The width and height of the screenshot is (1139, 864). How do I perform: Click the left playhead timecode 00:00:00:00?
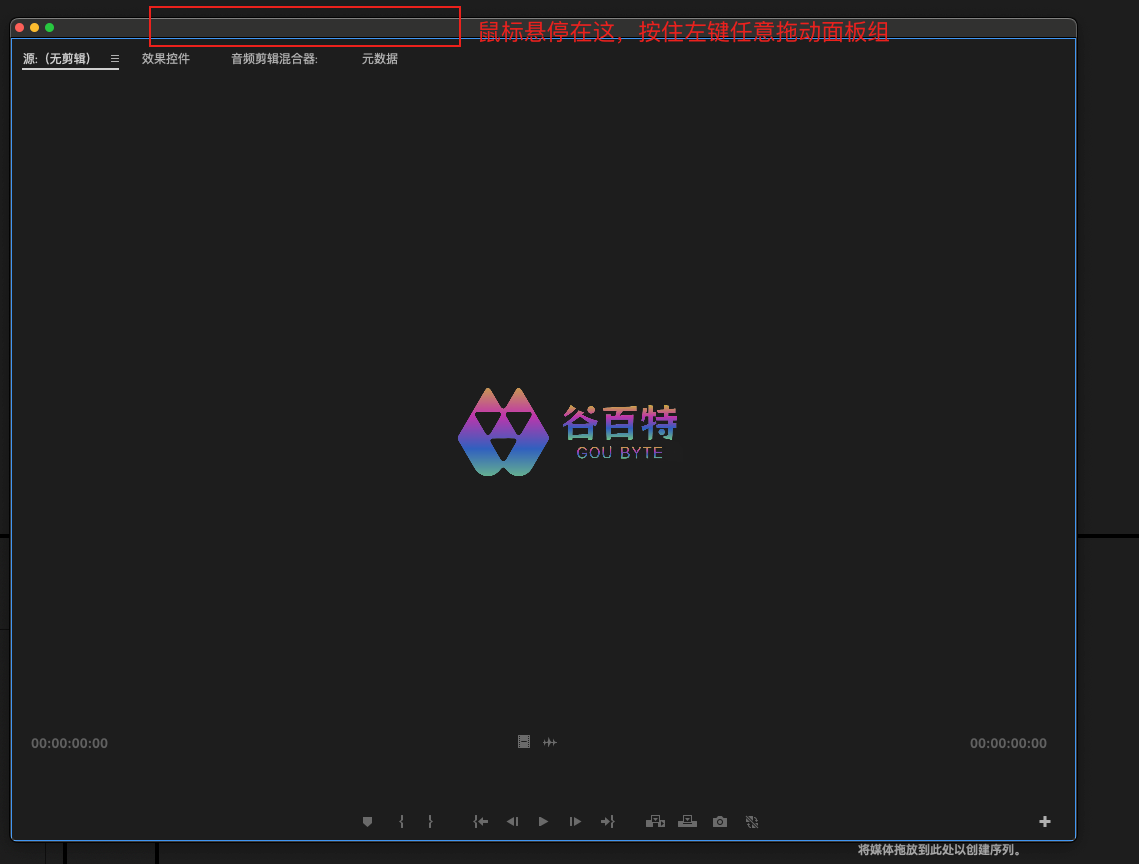(69, 744)
